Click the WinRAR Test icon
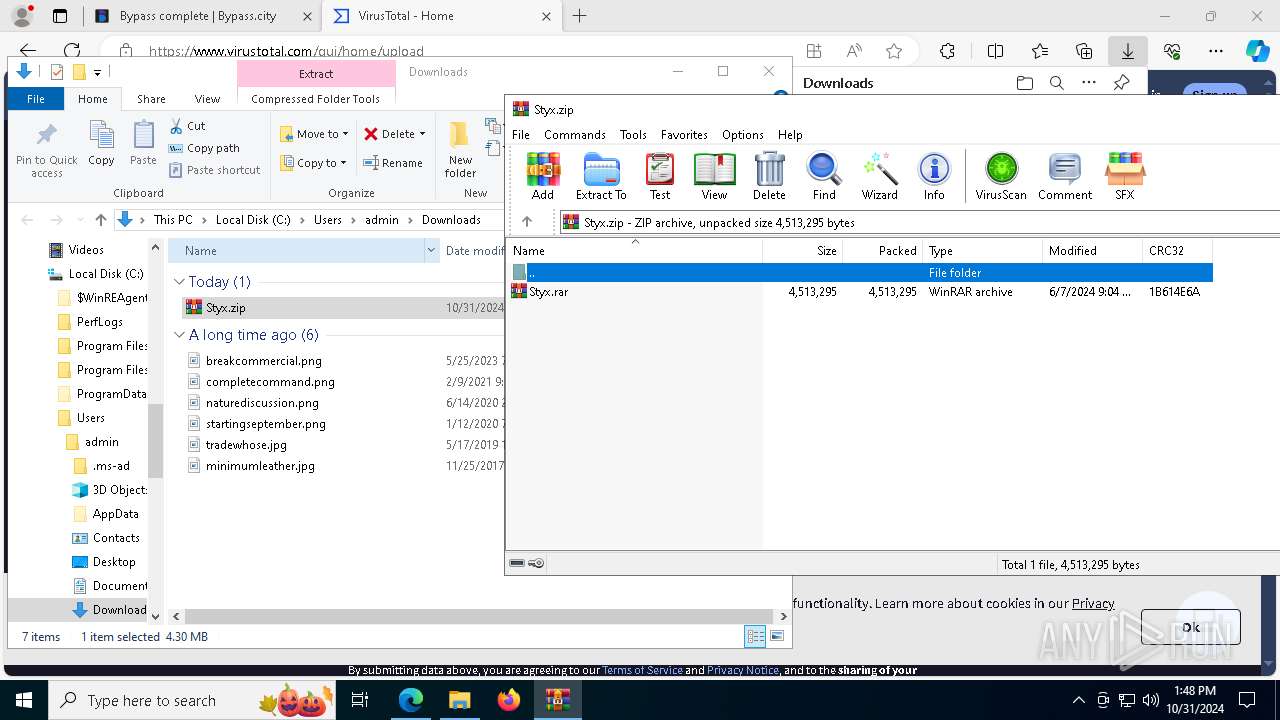This screenshot has width=1280, height=720. pos(660,177)
